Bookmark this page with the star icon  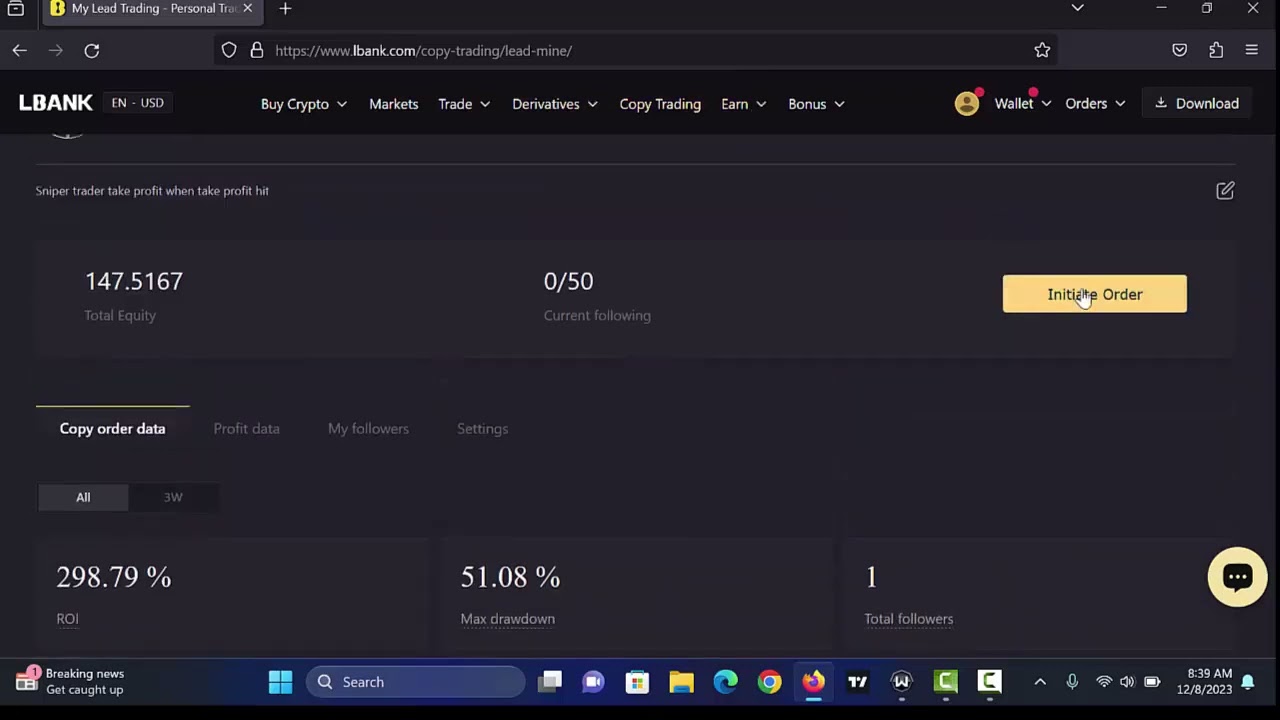tap(1042, 50)
